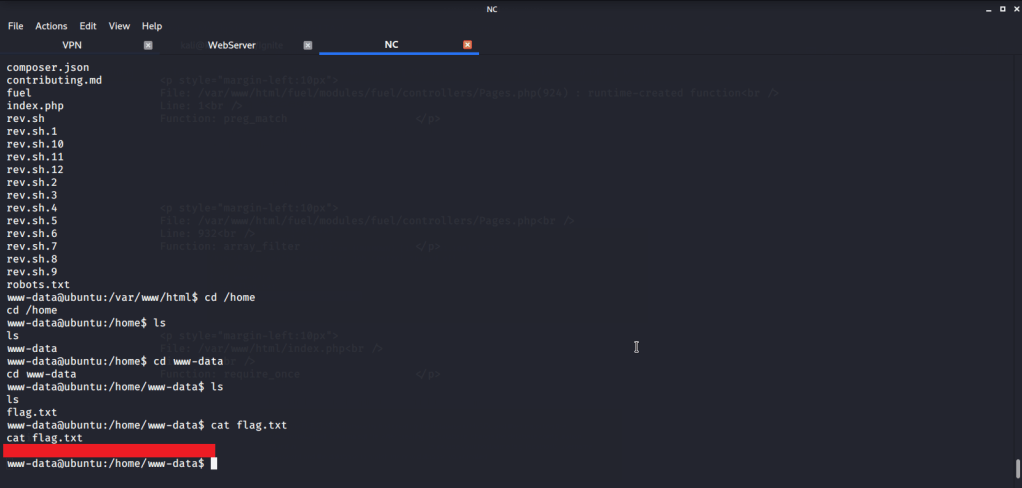Click the composer.json filename in listing
Screen dimensions: 1022x488
click(x=48, y=67)
